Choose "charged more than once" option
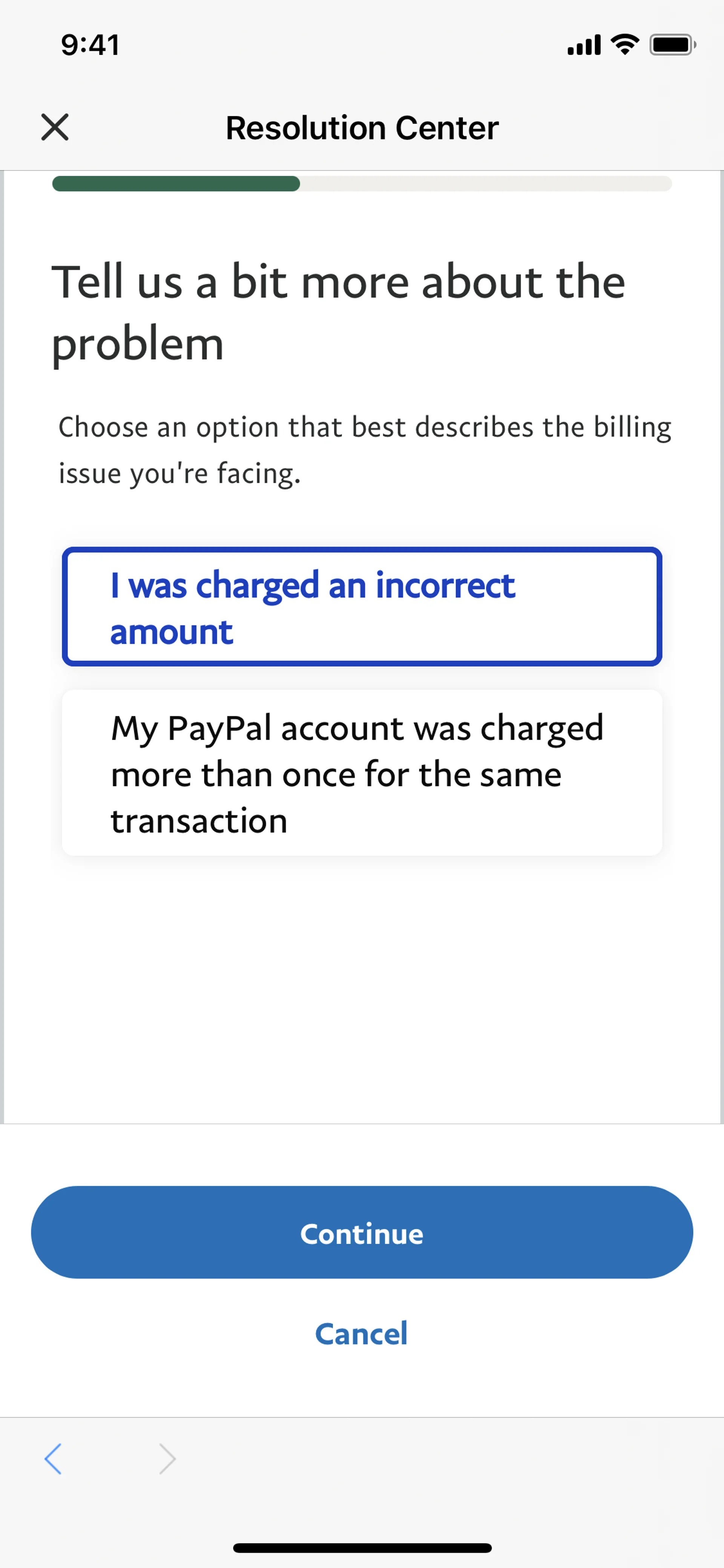Screen dimensions: 724x1568 pyautogui.click(x=362, y=773)
